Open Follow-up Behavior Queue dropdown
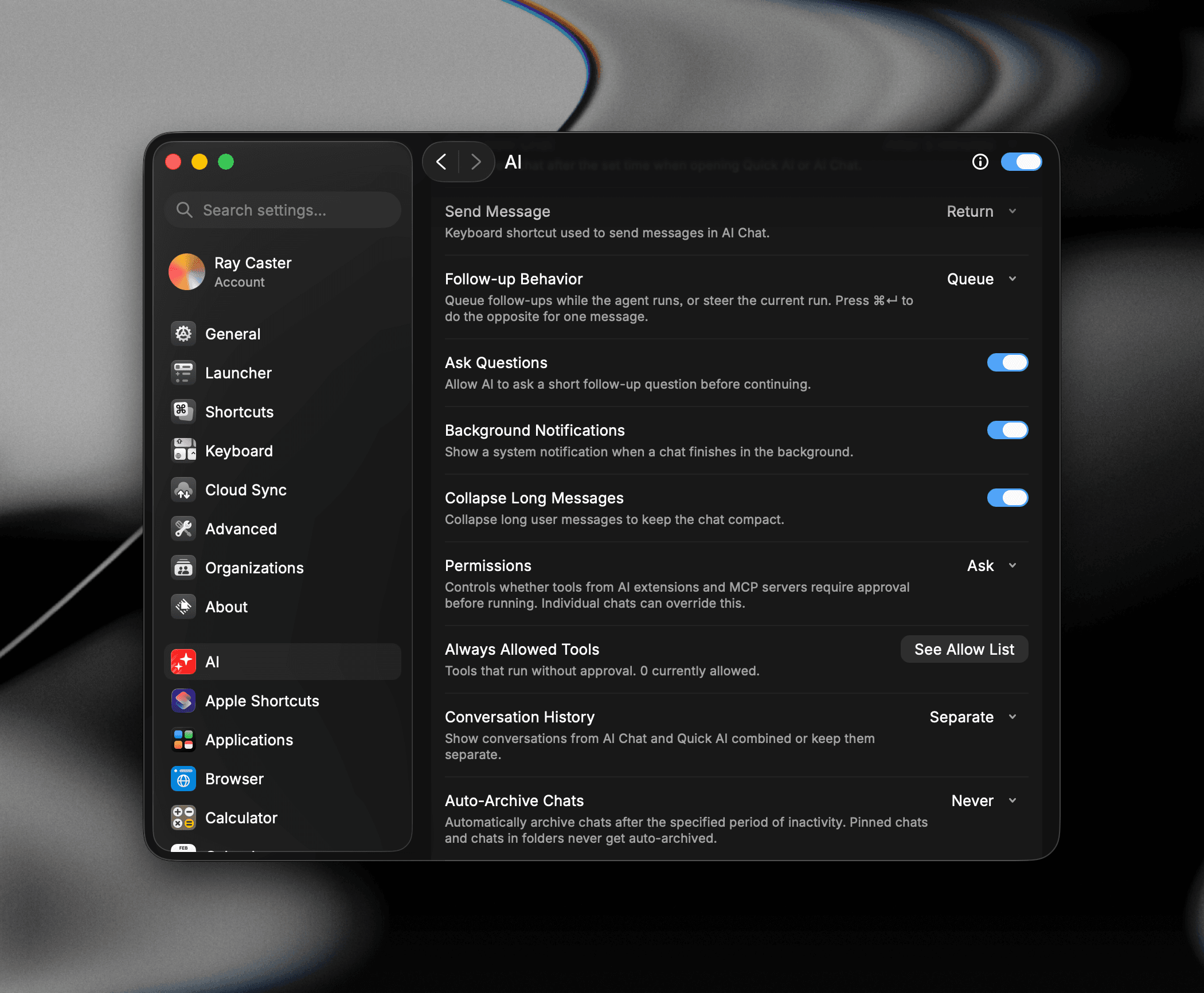Image resolution: width=1204 pixels, height=993 pixels. coord(982,279)
